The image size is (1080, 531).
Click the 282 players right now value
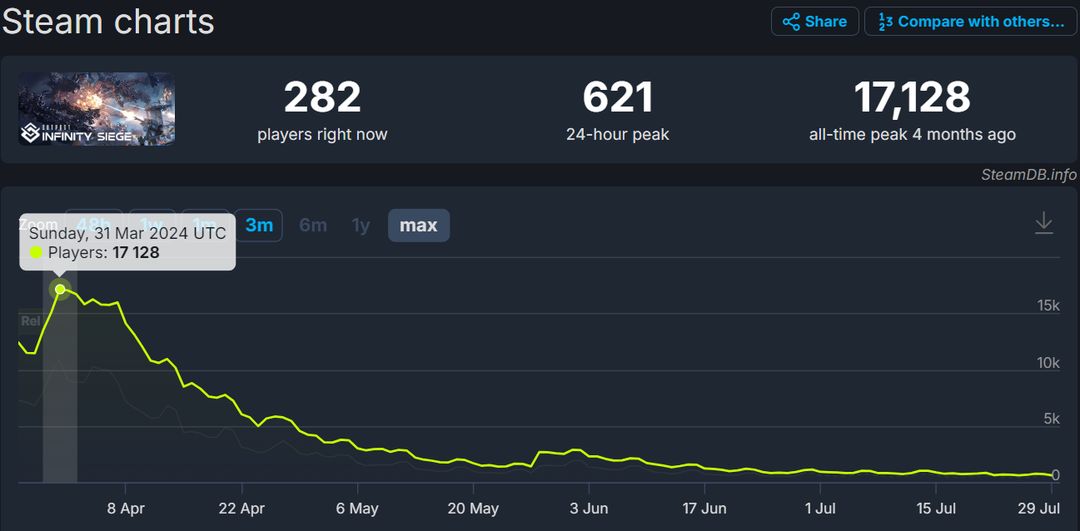(322, 98)
